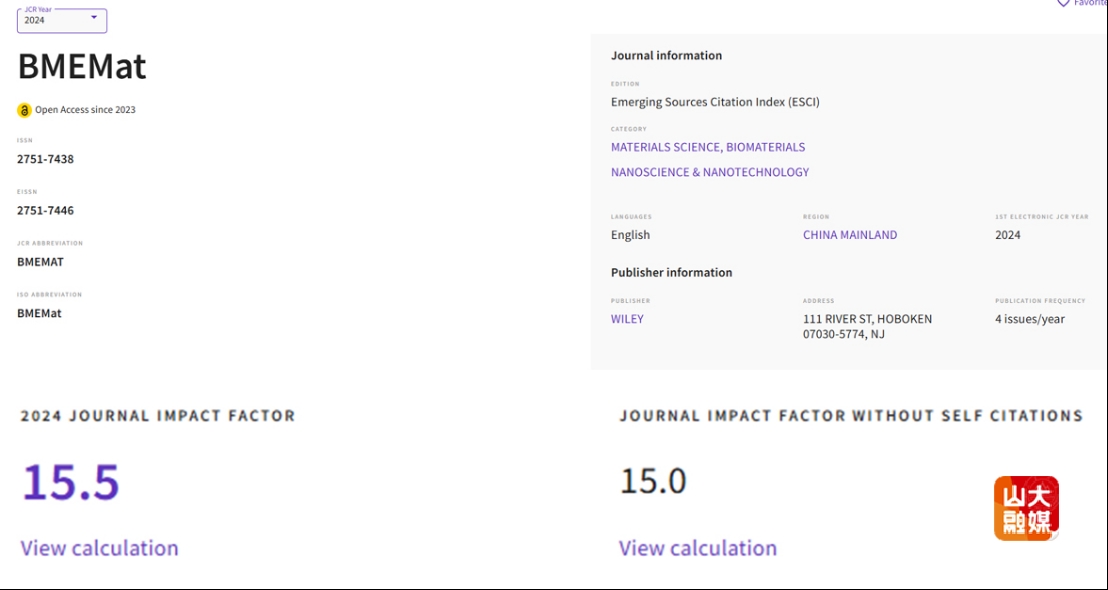Screen dimensions: 1108x590
Task: Open Nanoscience & Nanotechnology category
Action: tap(710, 172)
